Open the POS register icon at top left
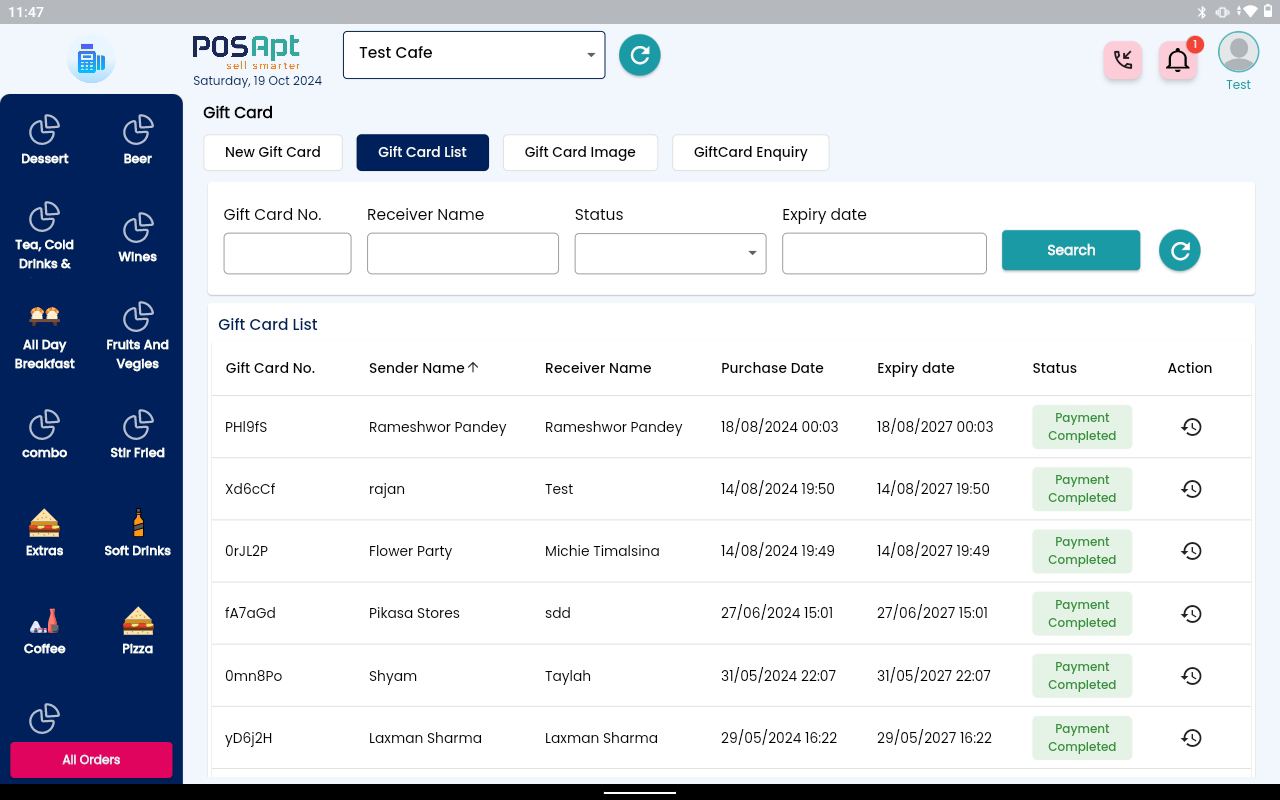This screenshot has width=1280, height=800. click(x=91, y=60)
